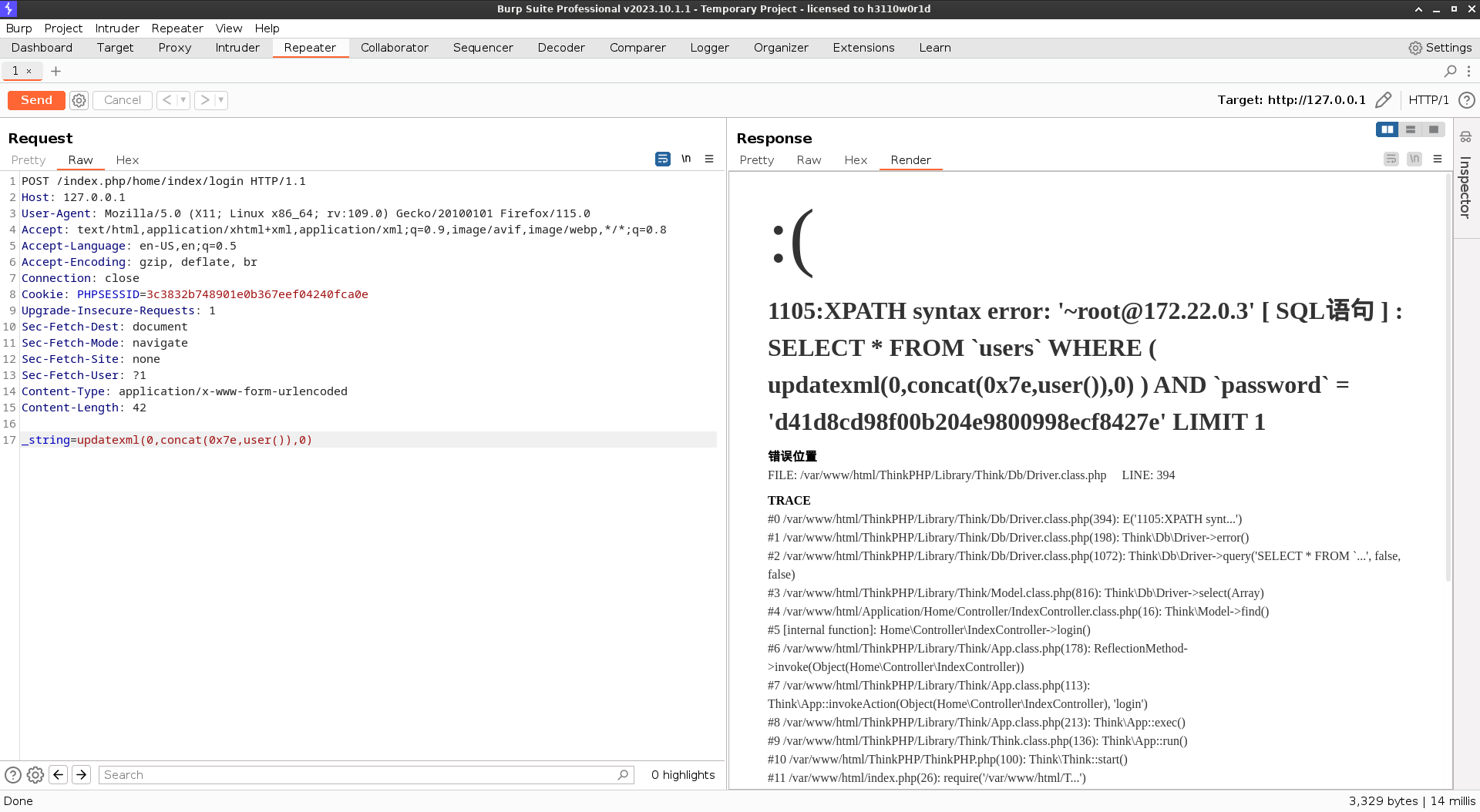The width and height of the screenshot is (1480, 812).
Task: Click the request Search input field
Action: 366,775
